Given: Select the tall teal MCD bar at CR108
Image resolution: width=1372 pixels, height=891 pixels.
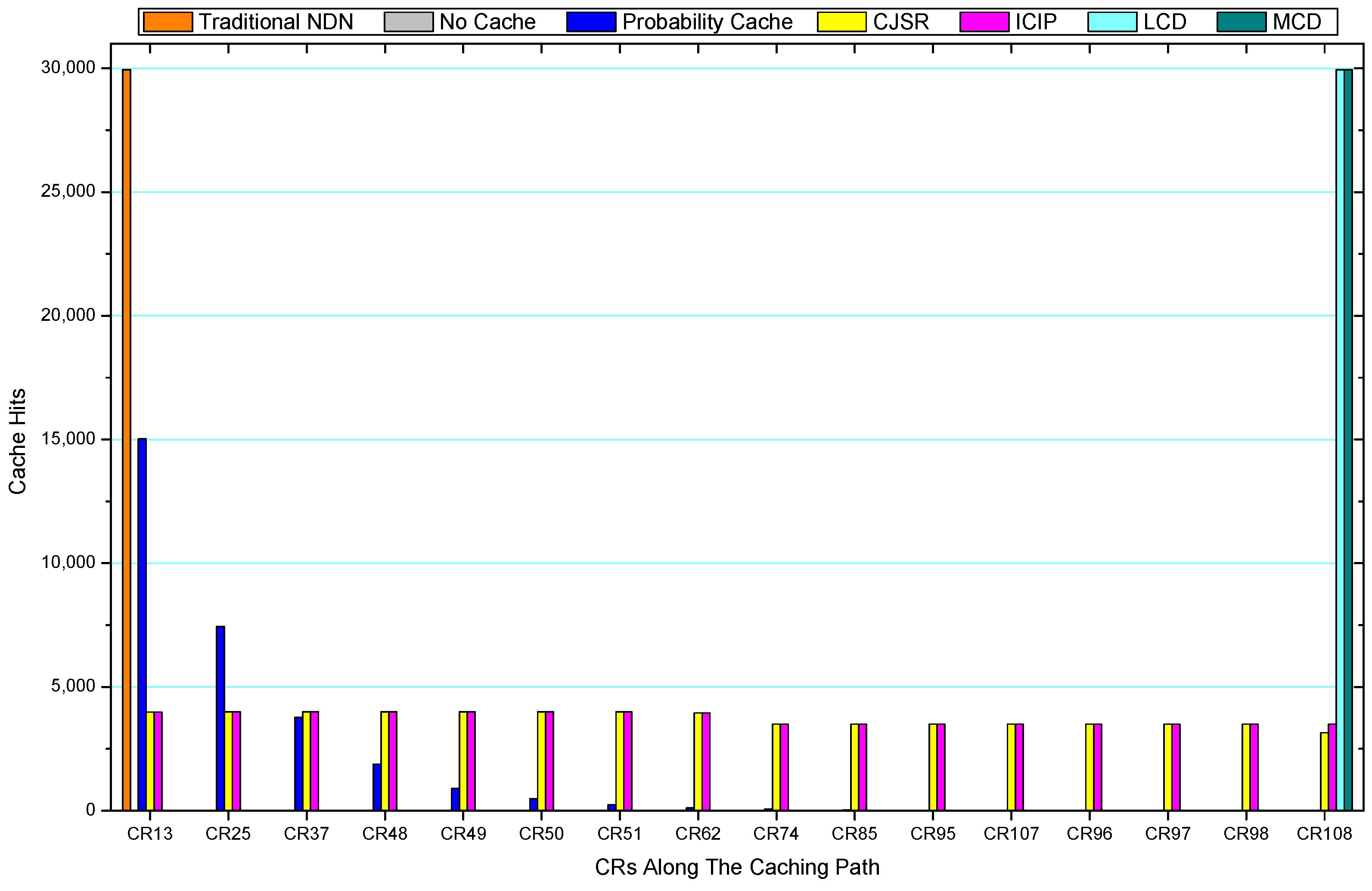Looking at the screenshot, I should tap(1348, 438).
